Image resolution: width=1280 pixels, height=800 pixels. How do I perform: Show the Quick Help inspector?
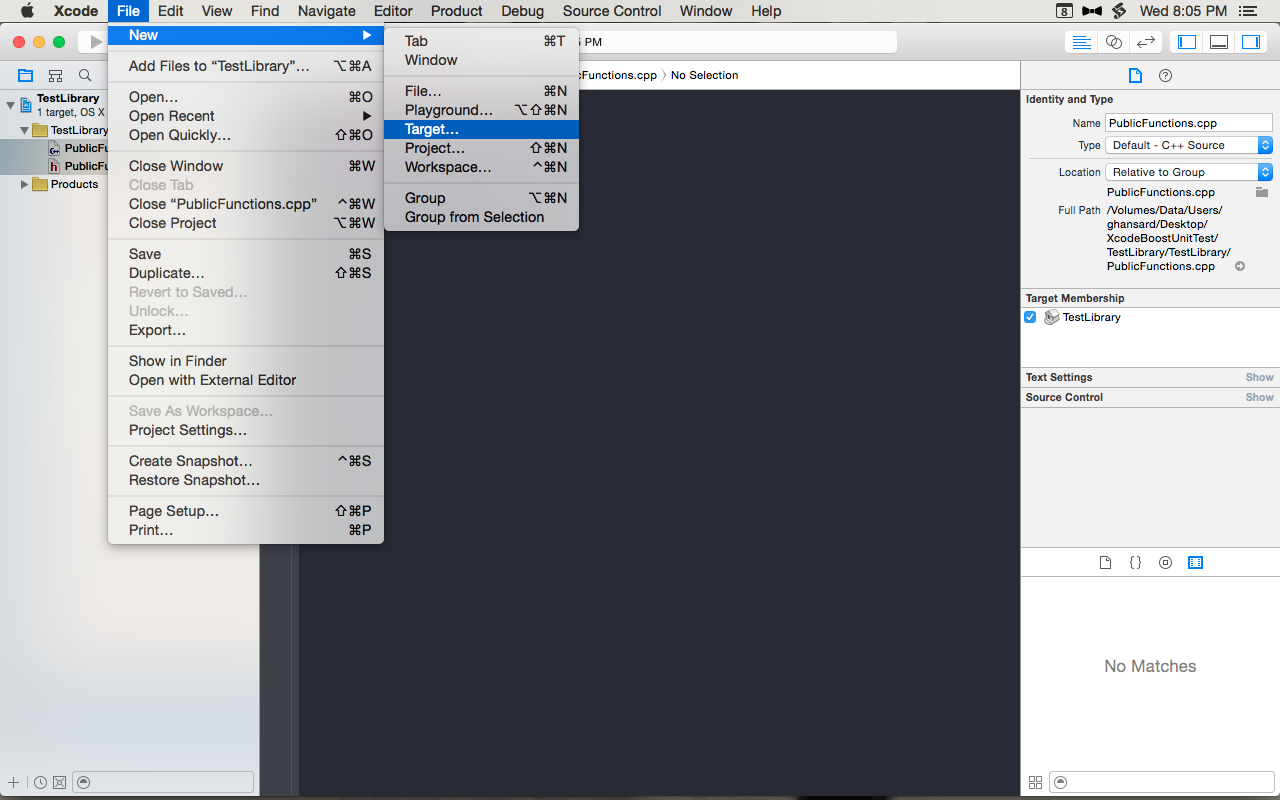click(1165, 76)
